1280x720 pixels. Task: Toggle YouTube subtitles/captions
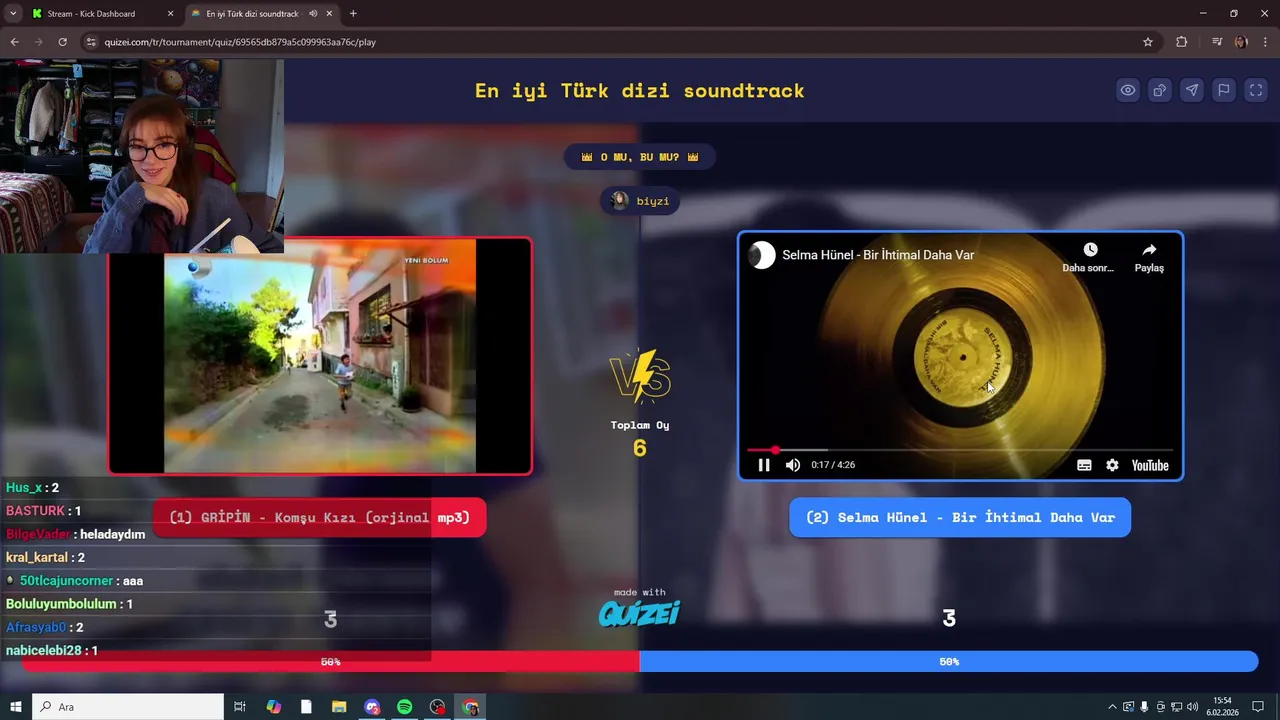(1084, 465)
